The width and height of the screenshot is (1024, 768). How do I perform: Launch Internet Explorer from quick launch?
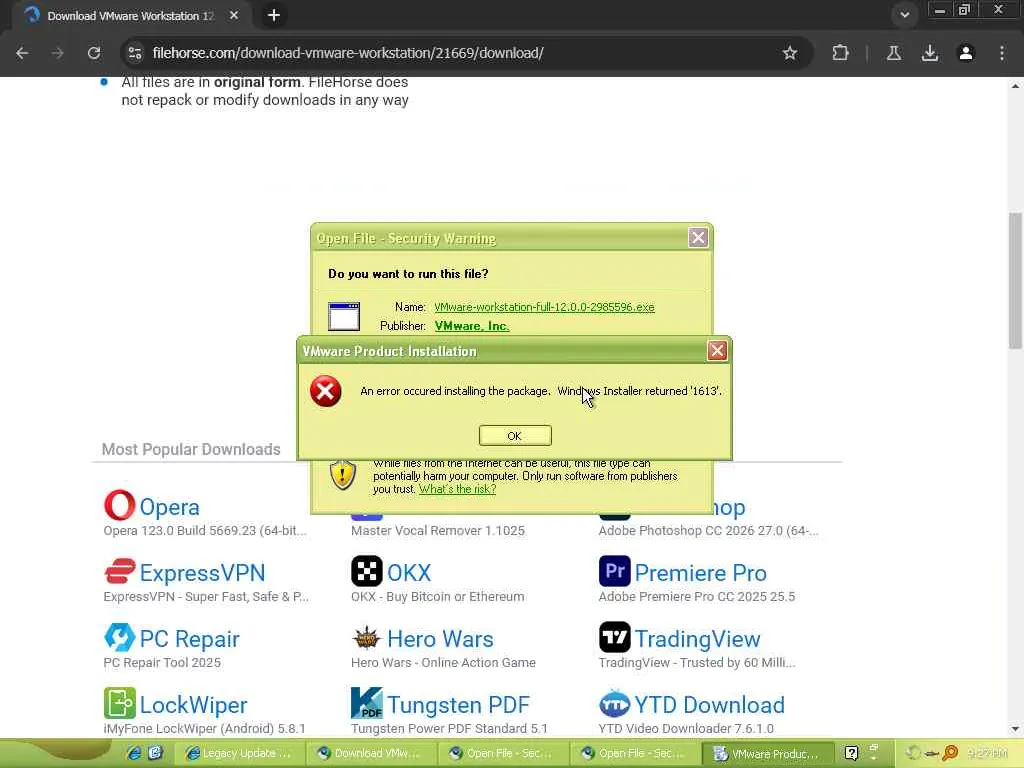click(134, 753)
